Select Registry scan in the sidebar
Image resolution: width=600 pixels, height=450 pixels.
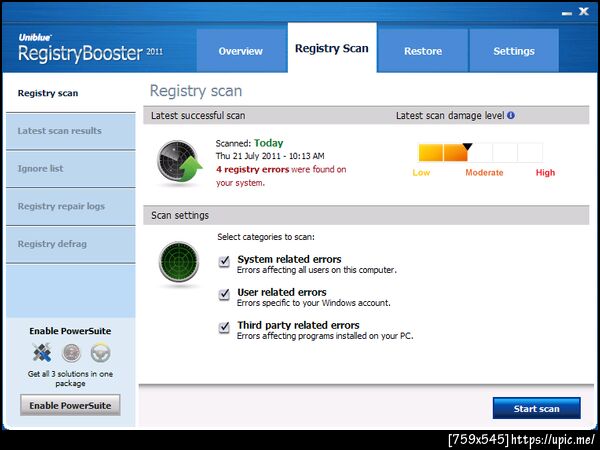coord(71,93)
